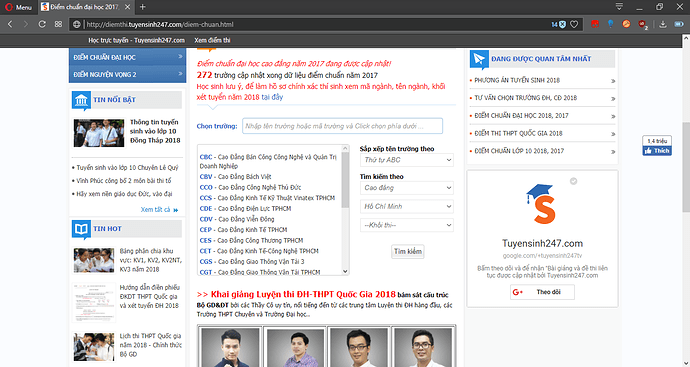Click the Tìm kiếm button
The height and width of the screenshot is (367, 690).
click(408, 251)
